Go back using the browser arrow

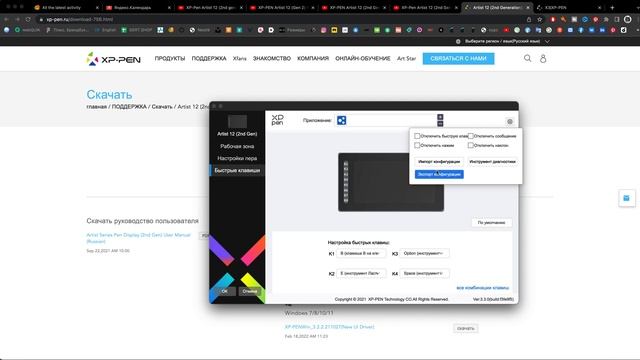click(6, 19)
